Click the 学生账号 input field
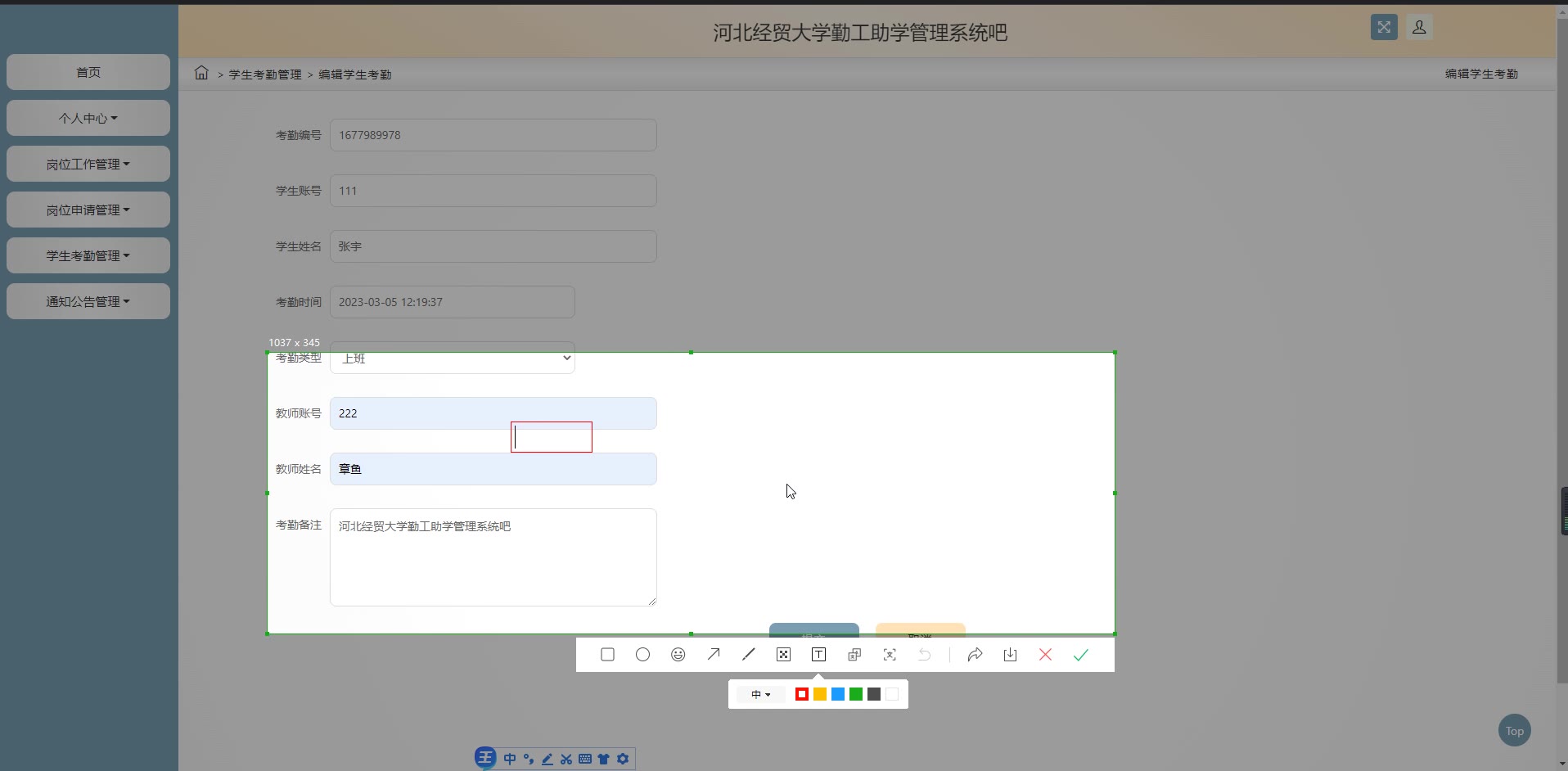The width and height of the screenshot is (1568, 771). (493, 191)
